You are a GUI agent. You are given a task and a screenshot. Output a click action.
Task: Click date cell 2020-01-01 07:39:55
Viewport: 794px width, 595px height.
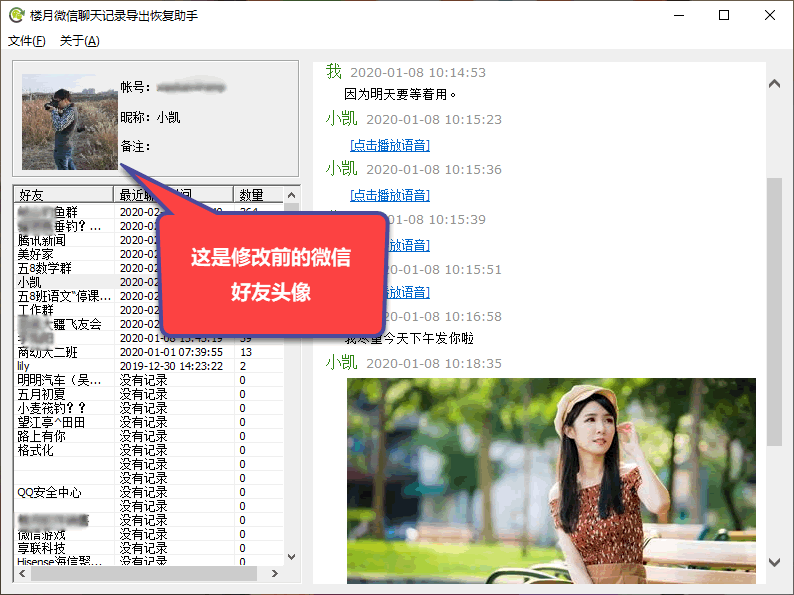tap(171, 352)
